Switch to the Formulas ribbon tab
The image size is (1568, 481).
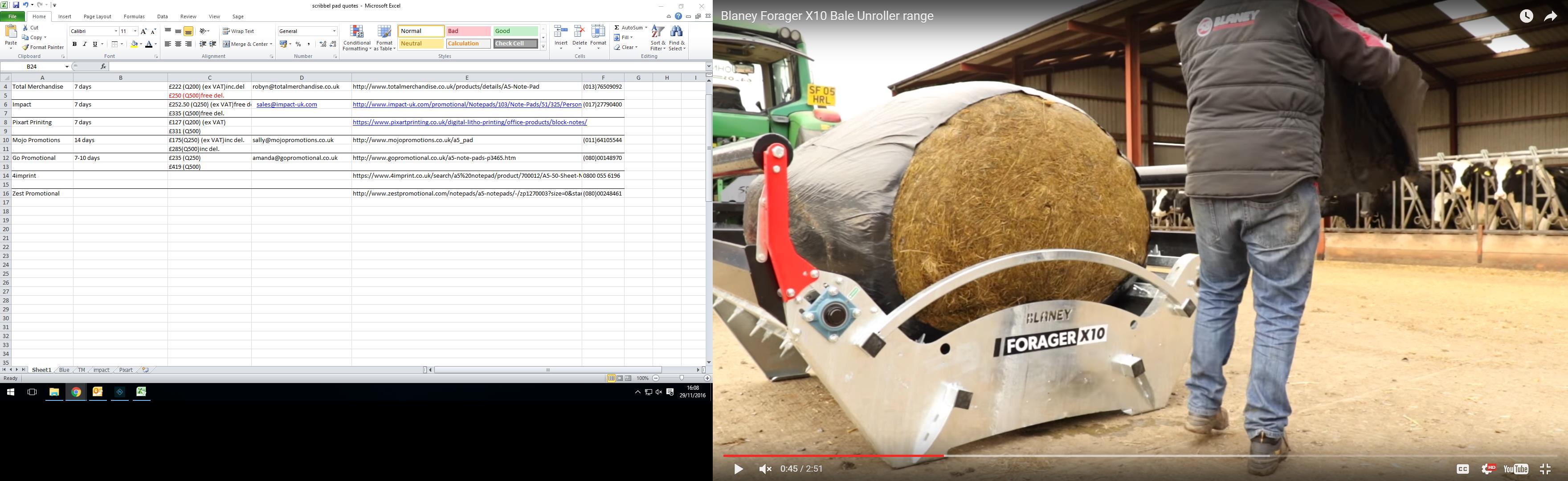point(134,16)
